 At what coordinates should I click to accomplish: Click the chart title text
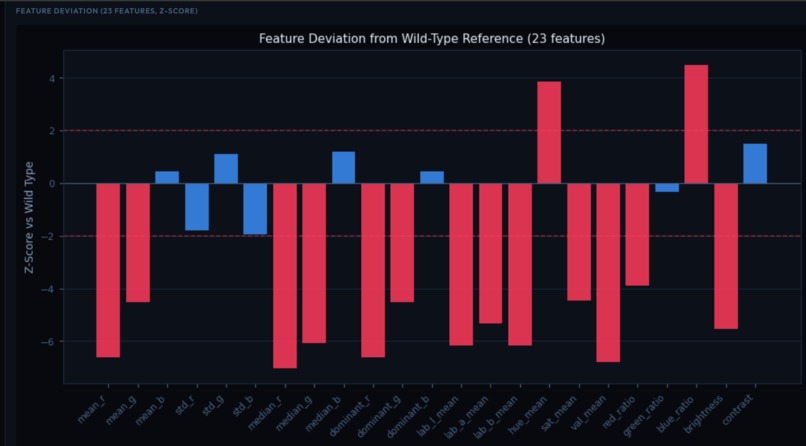click(432, 39)
